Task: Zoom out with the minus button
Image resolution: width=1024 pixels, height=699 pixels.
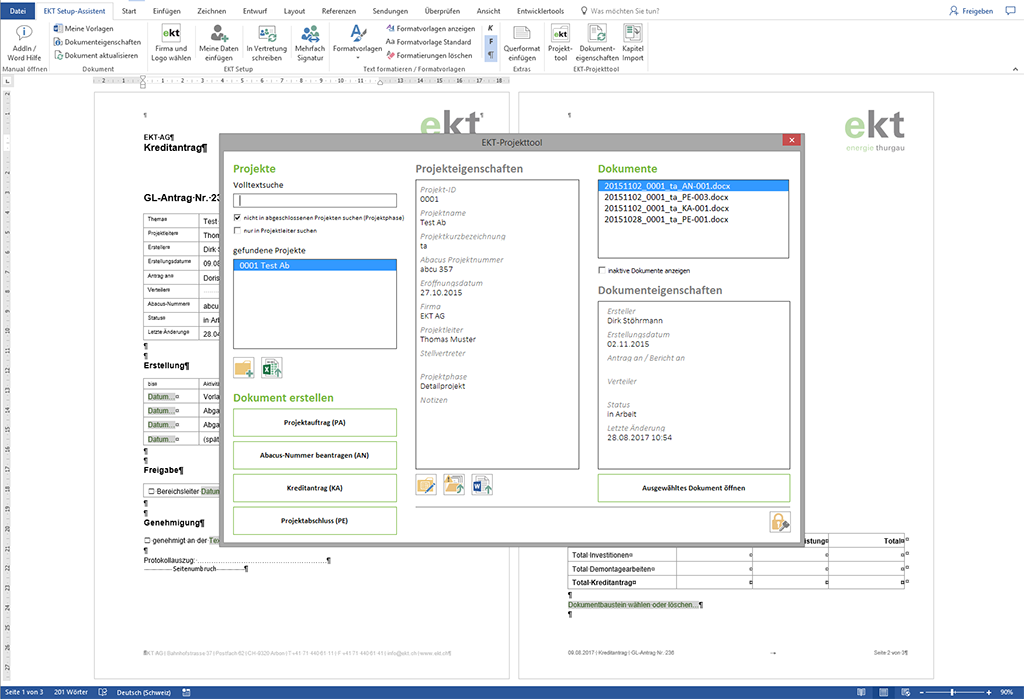Action: [x=922, y=692]
